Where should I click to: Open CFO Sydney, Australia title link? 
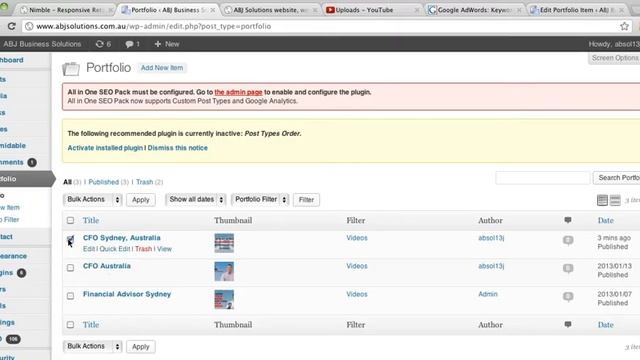point(122,238)
